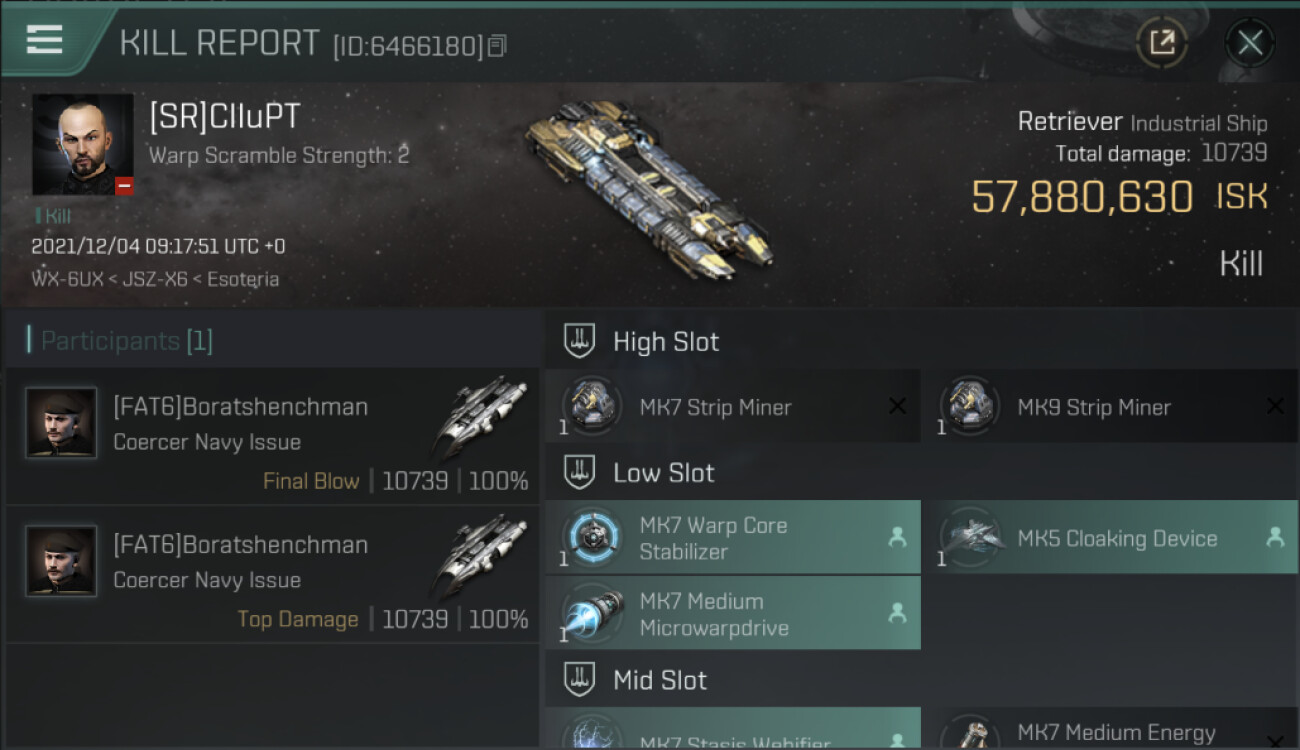Viewport: 1300px width, 750px height.
Task: Select MK7 Medium Microwarpdrive module icon
Action: tap(592, 613)
